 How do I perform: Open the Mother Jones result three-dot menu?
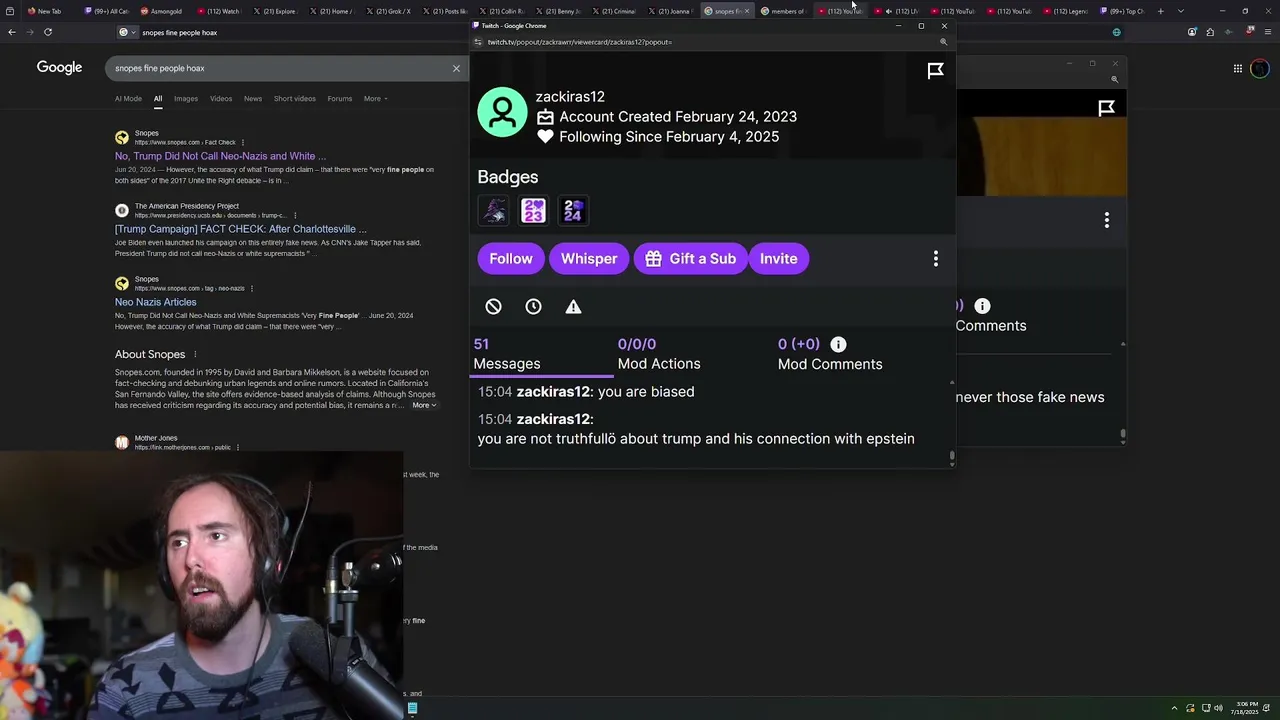238,447
